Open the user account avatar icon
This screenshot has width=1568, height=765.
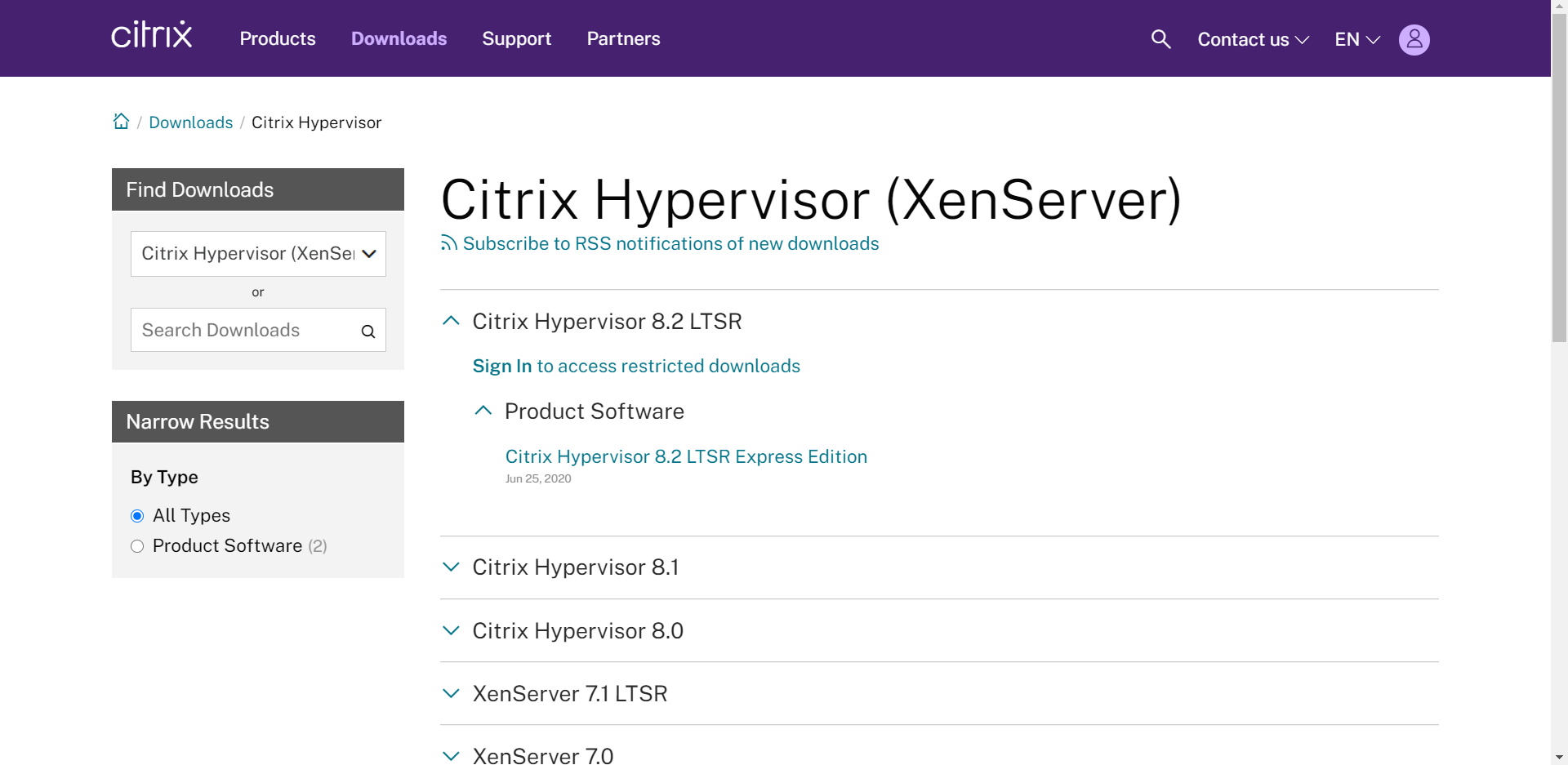click(1414, 39)
